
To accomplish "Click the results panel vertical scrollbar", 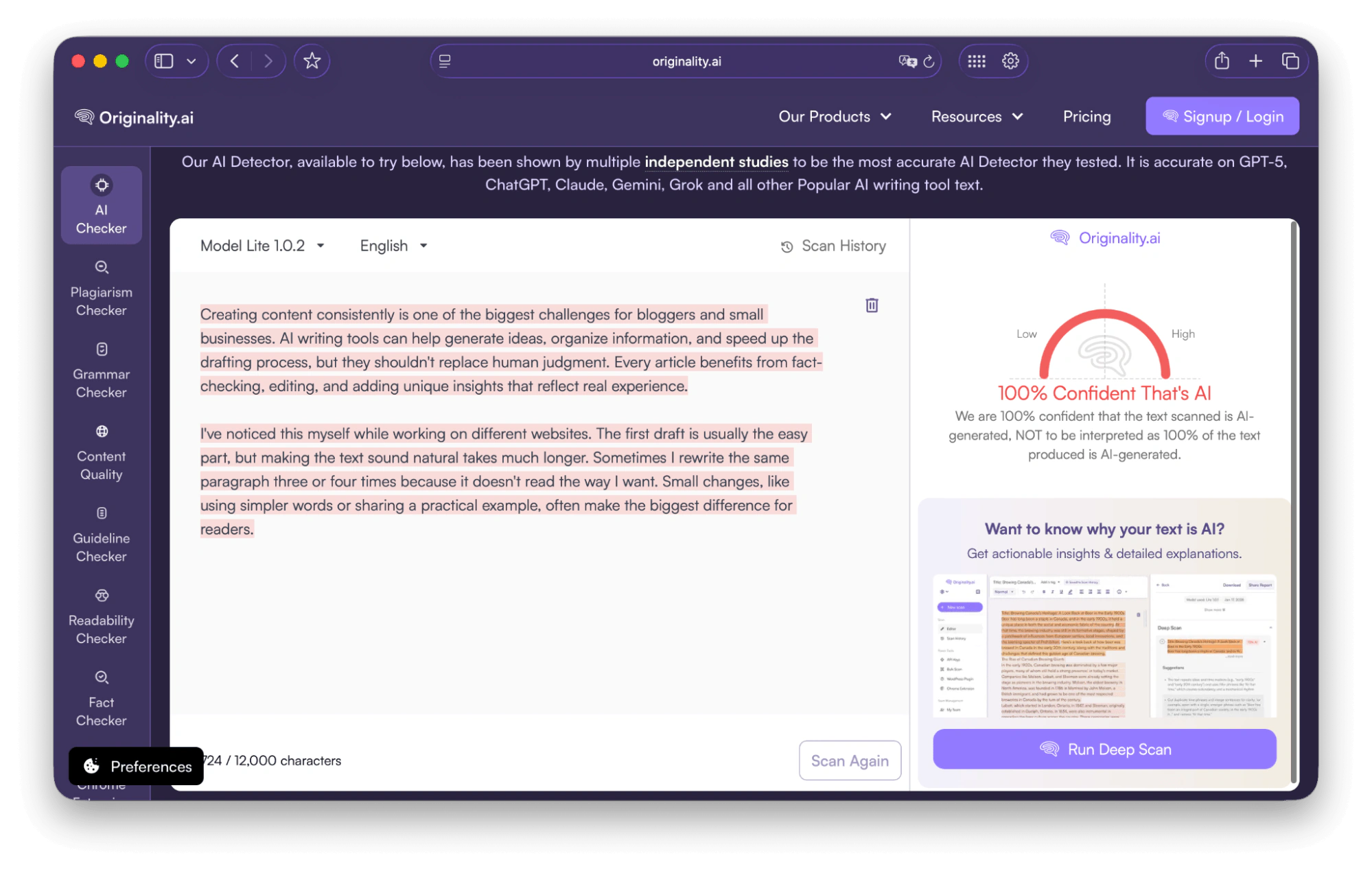I will pyautogui.click(x=1294, y=501).
